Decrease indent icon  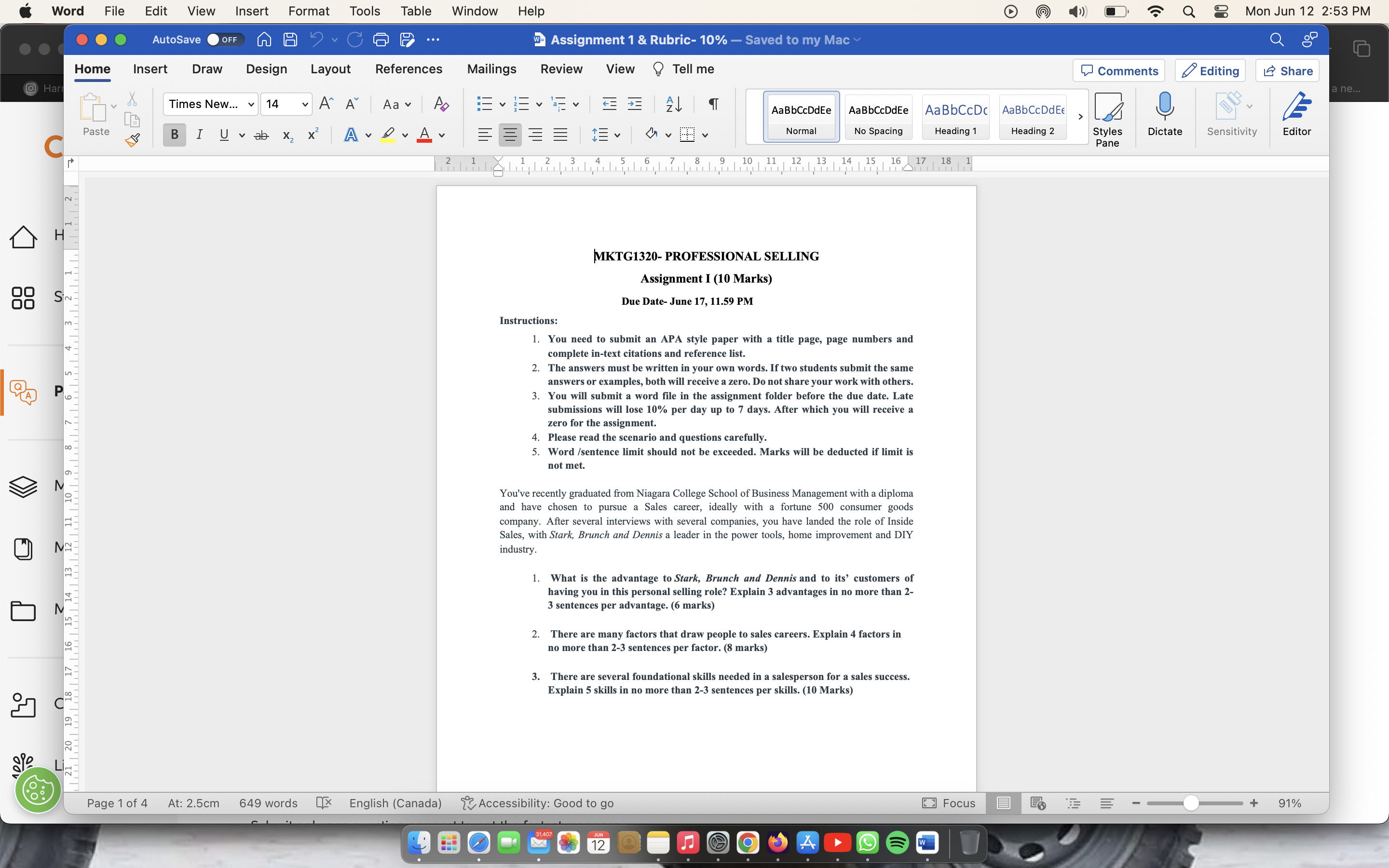coord(609,104)
